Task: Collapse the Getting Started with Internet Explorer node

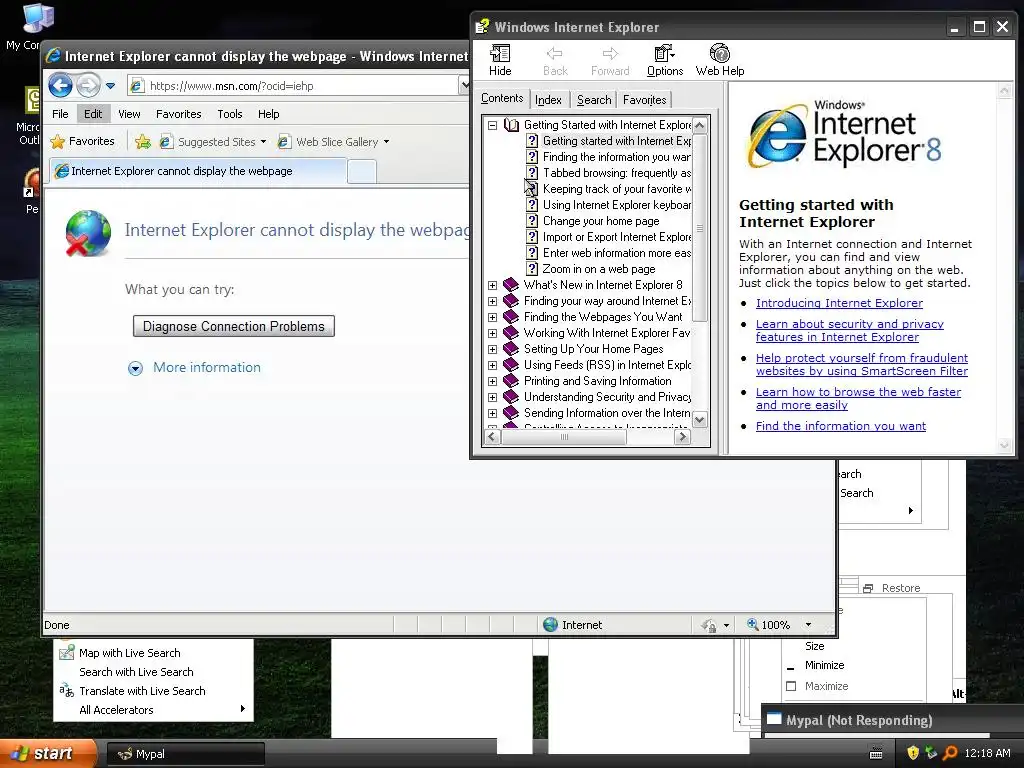Action: 492,125
